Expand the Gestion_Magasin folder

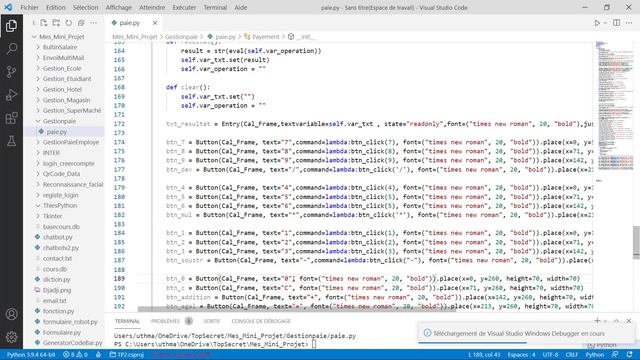click(x=67, y=100)
